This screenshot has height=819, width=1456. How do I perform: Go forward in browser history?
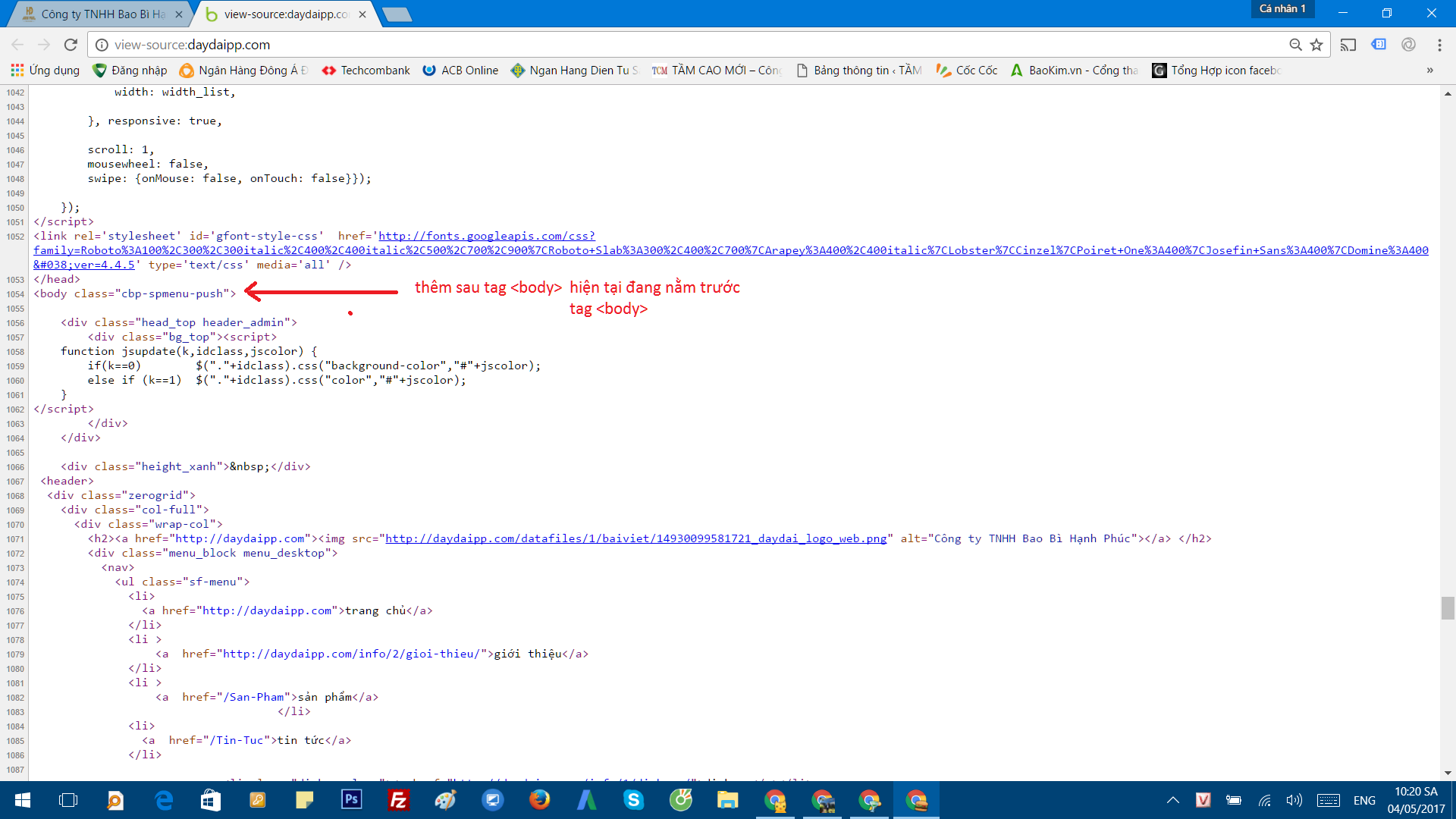(x=44, y=45)
